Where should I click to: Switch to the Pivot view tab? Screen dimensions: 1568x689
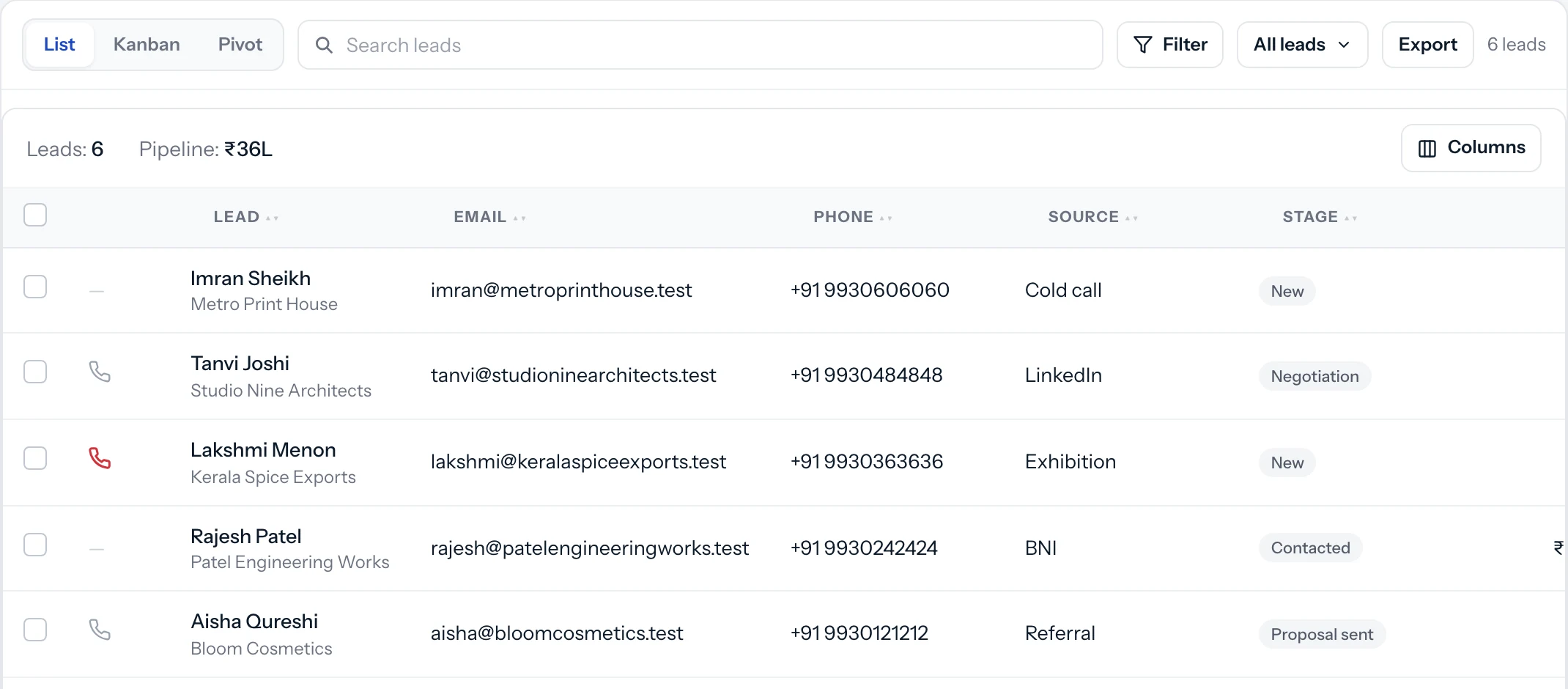click(x=240, y=45)
